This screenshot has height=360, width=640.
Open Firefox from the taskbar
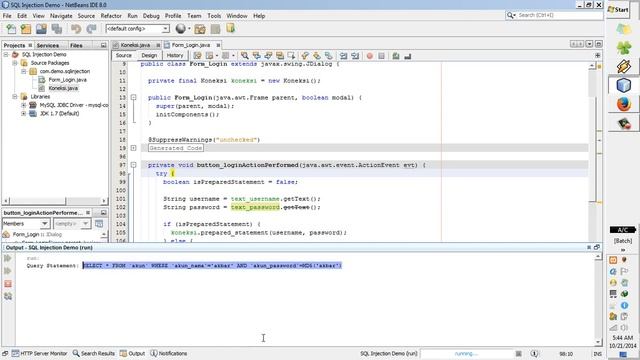pyautogui.click(x=624, y=104)
